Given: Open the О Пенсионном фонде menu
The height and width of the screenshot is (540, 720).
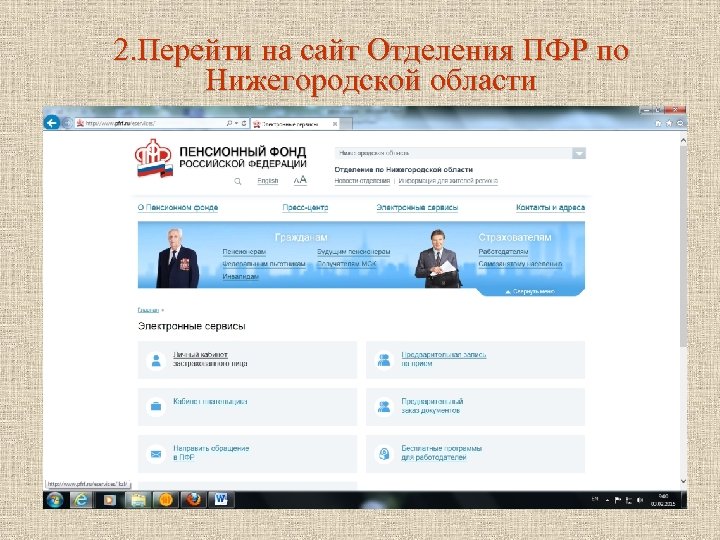Looking at the screenshot, I should point(178,208).
